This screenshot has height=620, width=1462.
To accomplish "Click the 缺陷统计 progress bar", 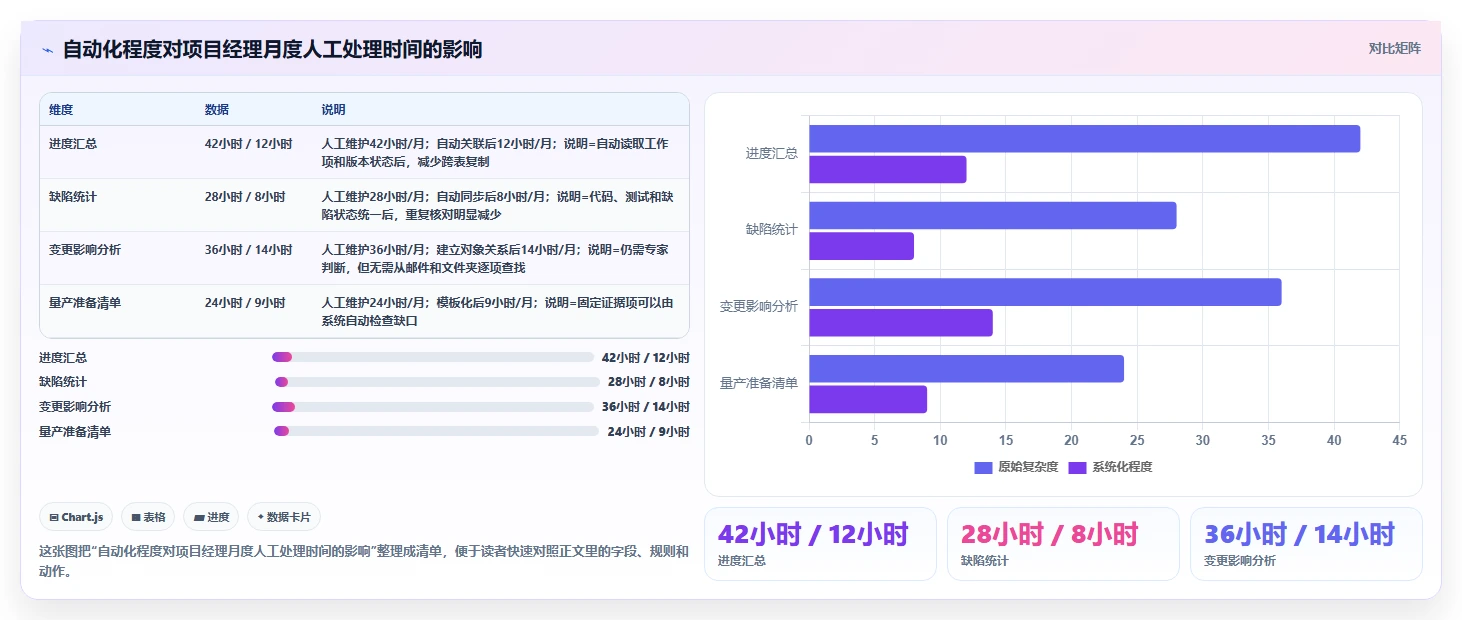I will click(x=437, y=382).
